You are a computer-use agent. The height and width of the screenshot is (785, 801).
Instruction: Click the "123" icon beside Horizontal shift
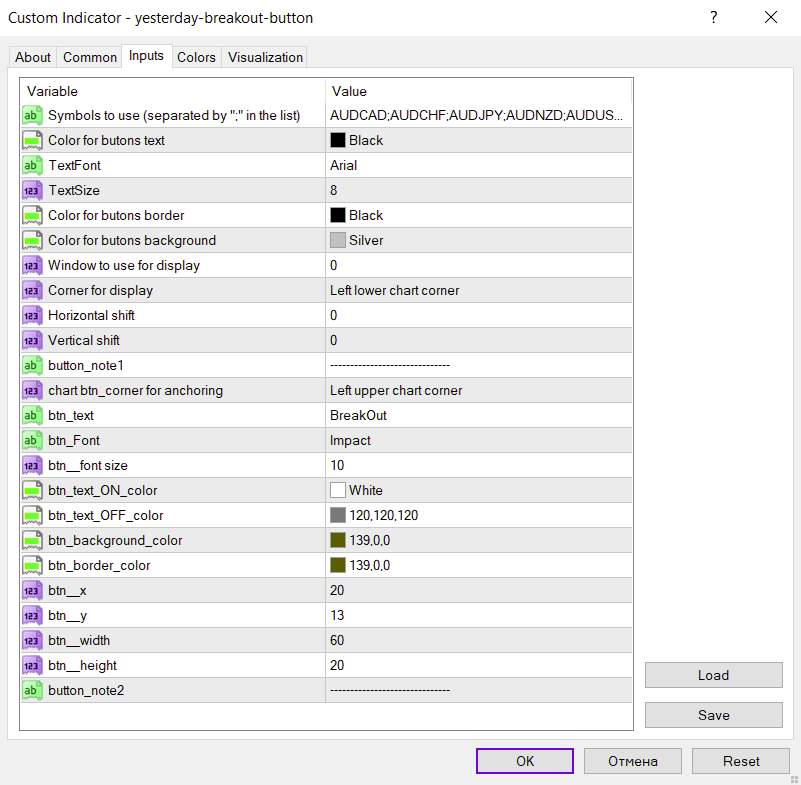tap(31, 315)
